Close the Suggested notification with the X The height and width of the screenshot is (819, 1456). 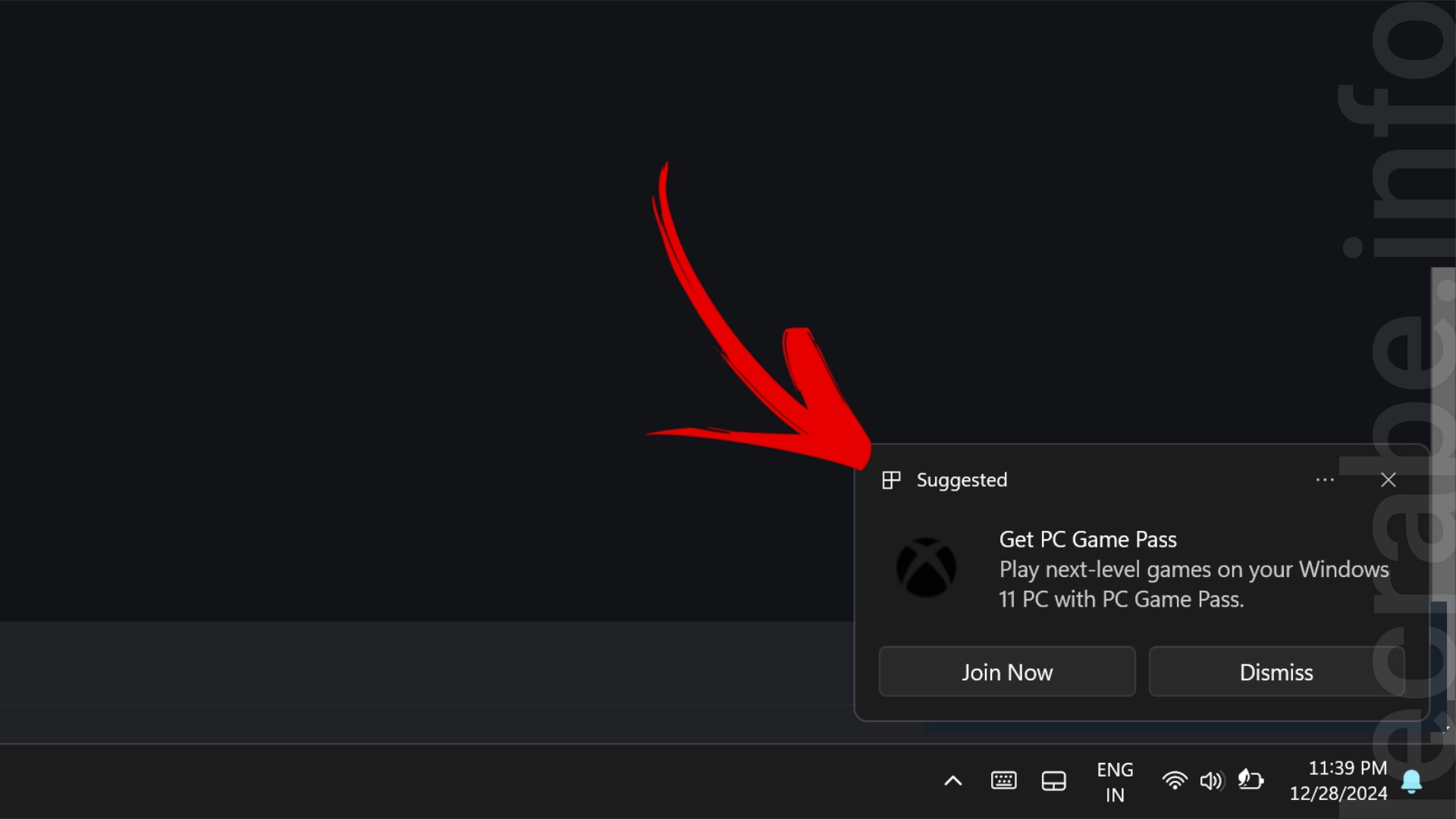pyautogui.click(x=1388, y=480)
